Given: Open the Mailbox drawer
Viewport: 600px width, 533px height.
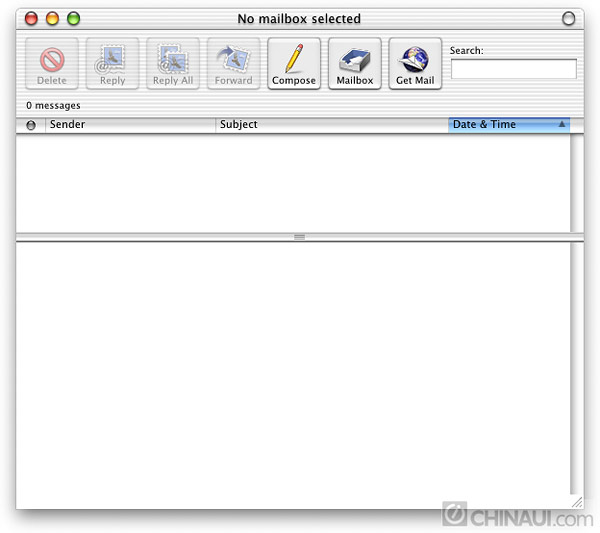Looking at the screenshot, I should 354,64.
